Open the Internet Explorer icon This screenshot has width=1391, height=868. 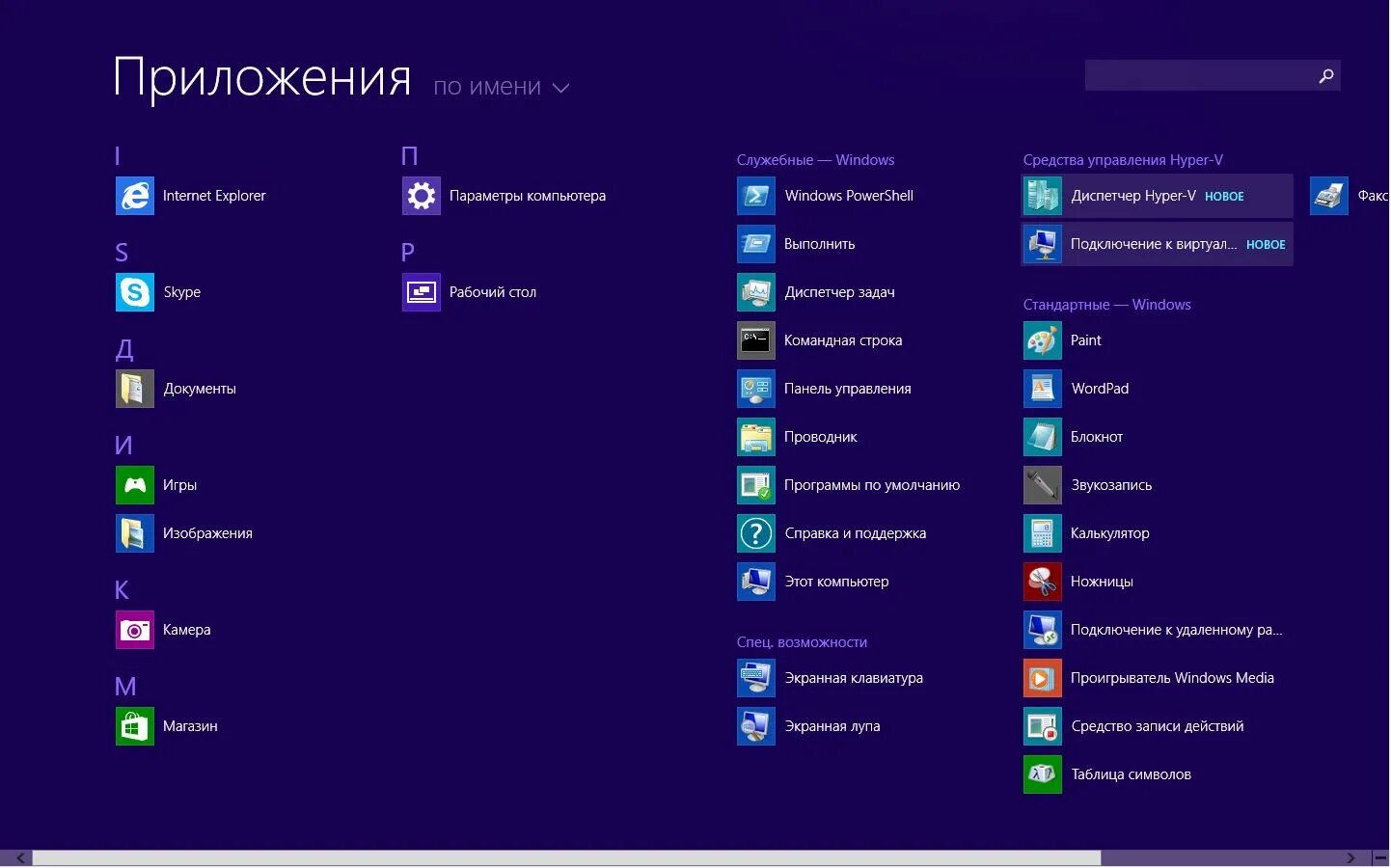point(135,196)
